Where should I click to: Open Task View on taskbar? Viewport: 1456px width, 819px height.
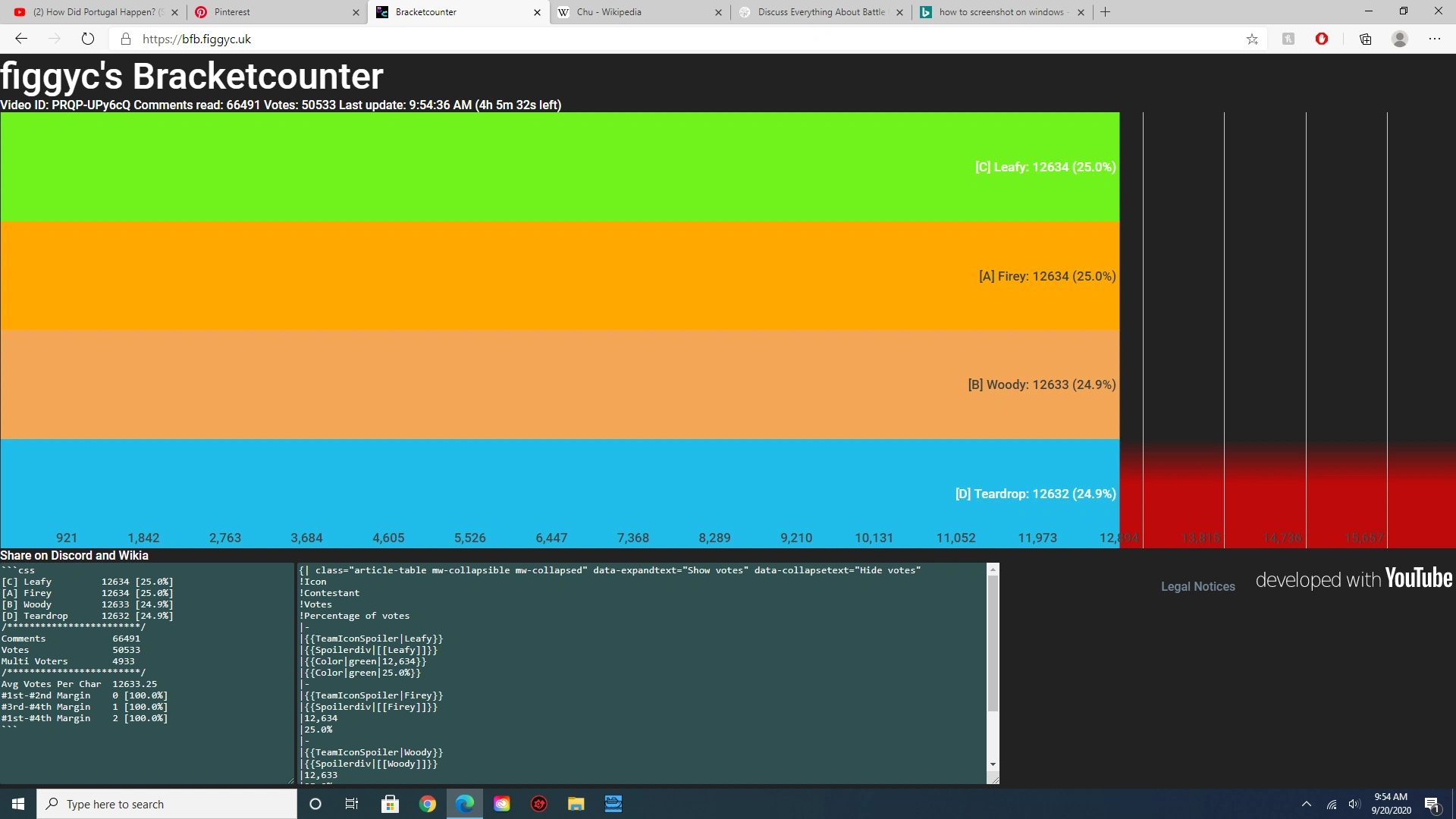[x=352, y=804]
